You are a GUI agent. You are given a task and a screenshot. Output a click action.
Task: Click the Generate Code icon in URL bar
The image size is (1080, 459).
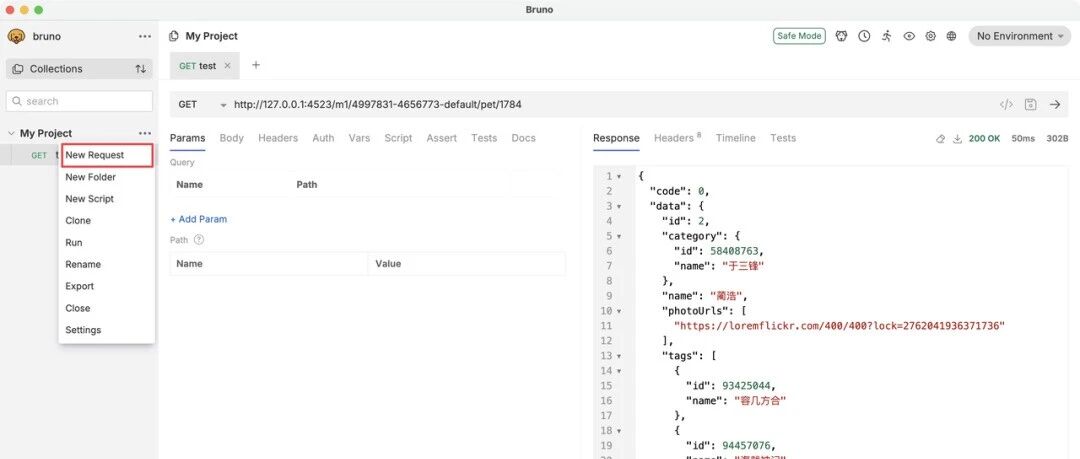point(1006,104)
